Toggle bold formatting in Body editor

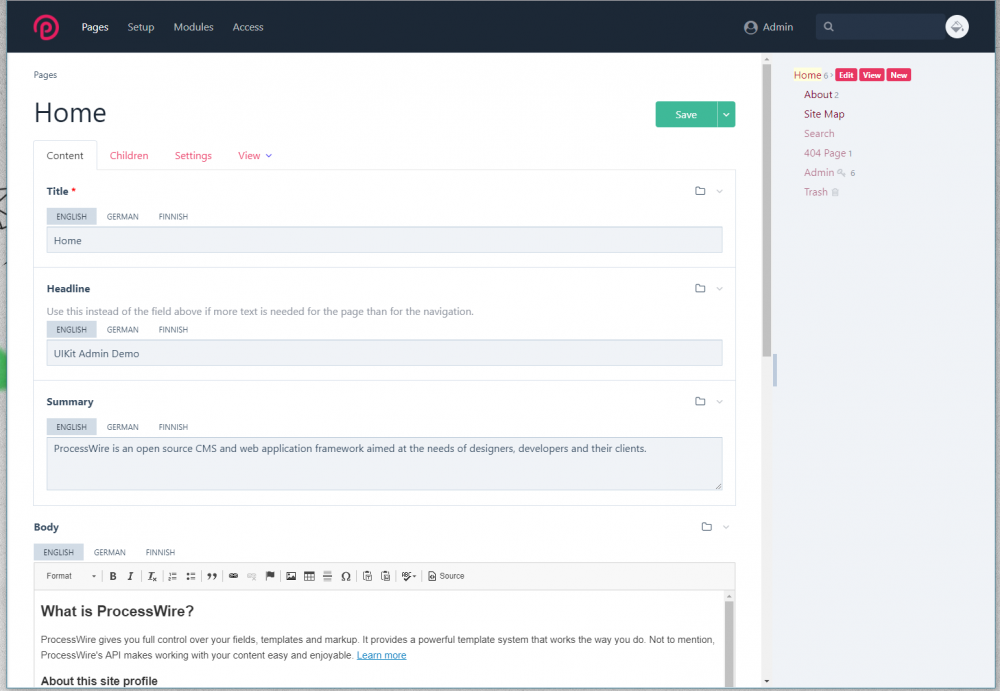pyautogui.click(x=113, y=576)
